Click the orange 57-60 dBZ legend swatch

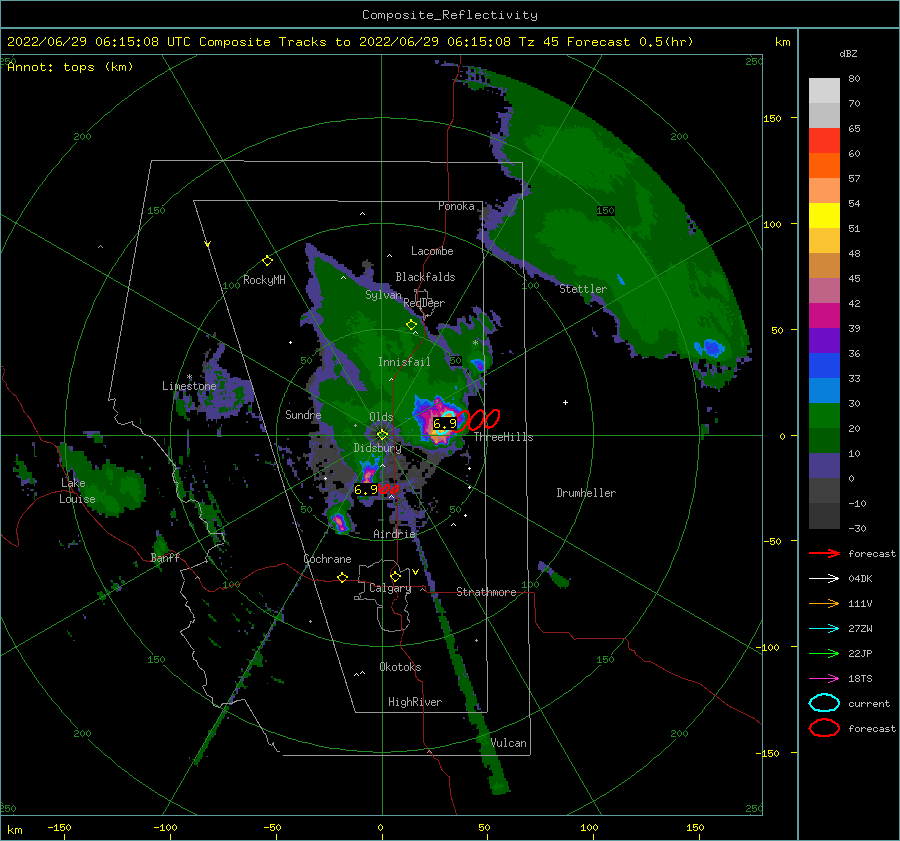824,166
